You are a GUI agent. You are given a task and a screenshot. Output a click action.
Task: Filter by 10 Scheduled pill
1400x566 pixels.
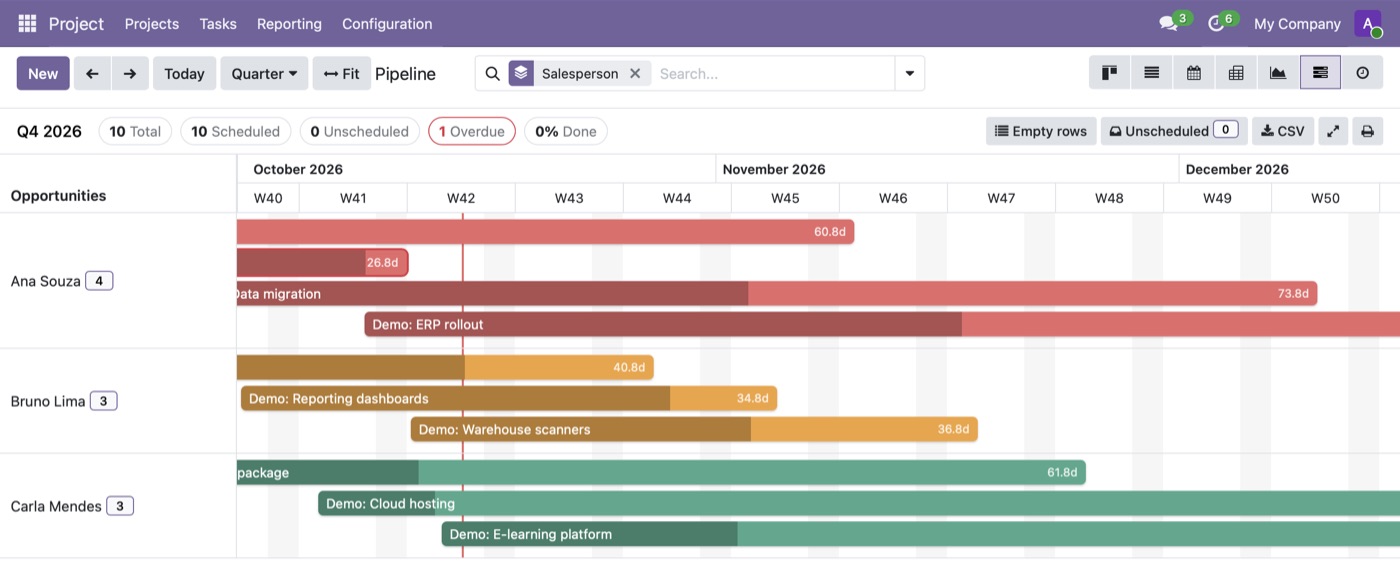point(236,131)
